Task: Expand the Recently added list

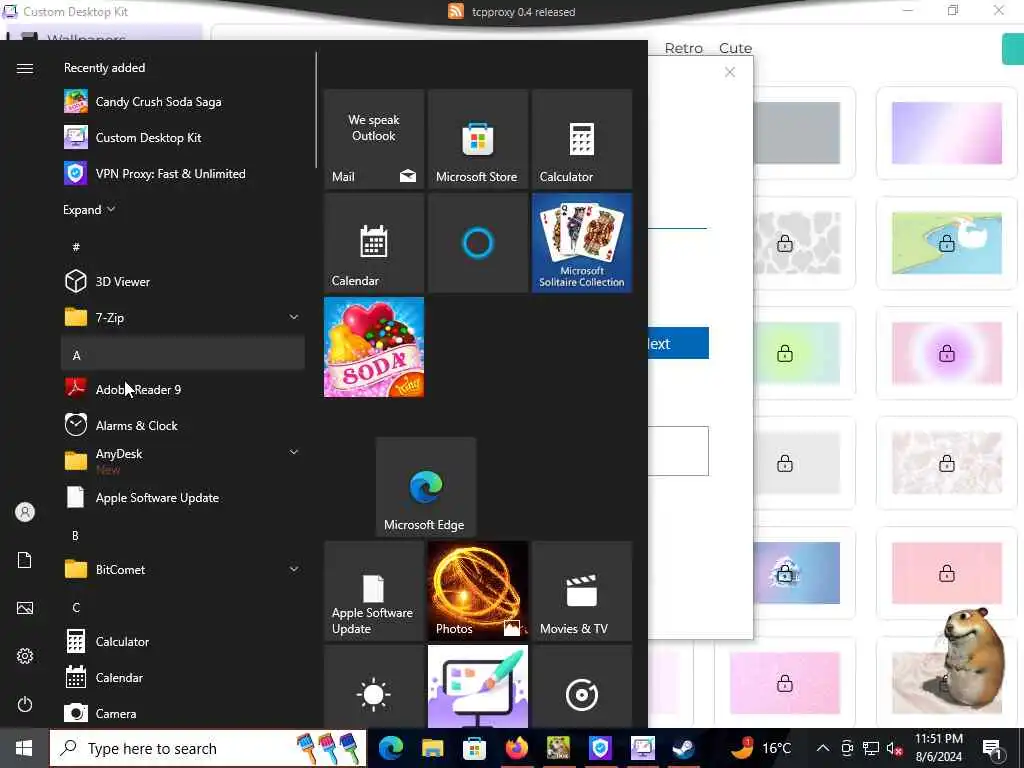Action: tap(89, 210)
